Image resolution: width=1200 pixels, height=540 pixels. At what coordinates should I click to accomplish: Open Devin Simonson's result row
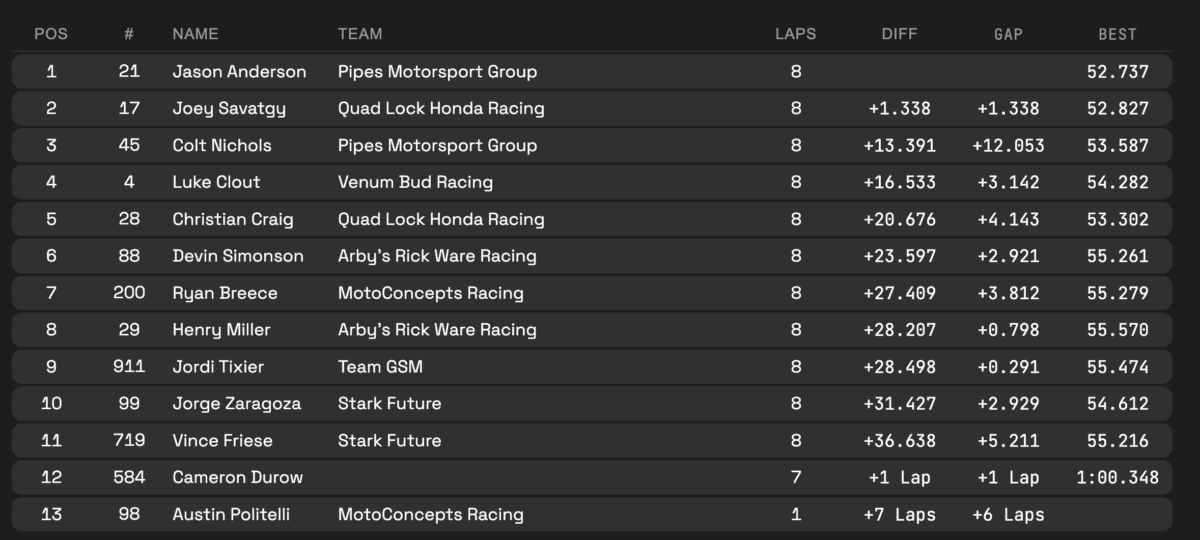pyautogui.click(x=238, y=256)
